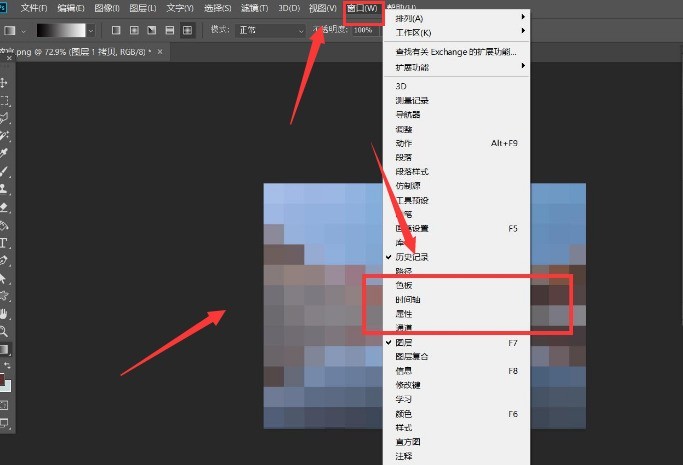Select the Quick Selection tool
Viewport: 683px width, 465px height.
pyautogui.click(x=4, y=135)
